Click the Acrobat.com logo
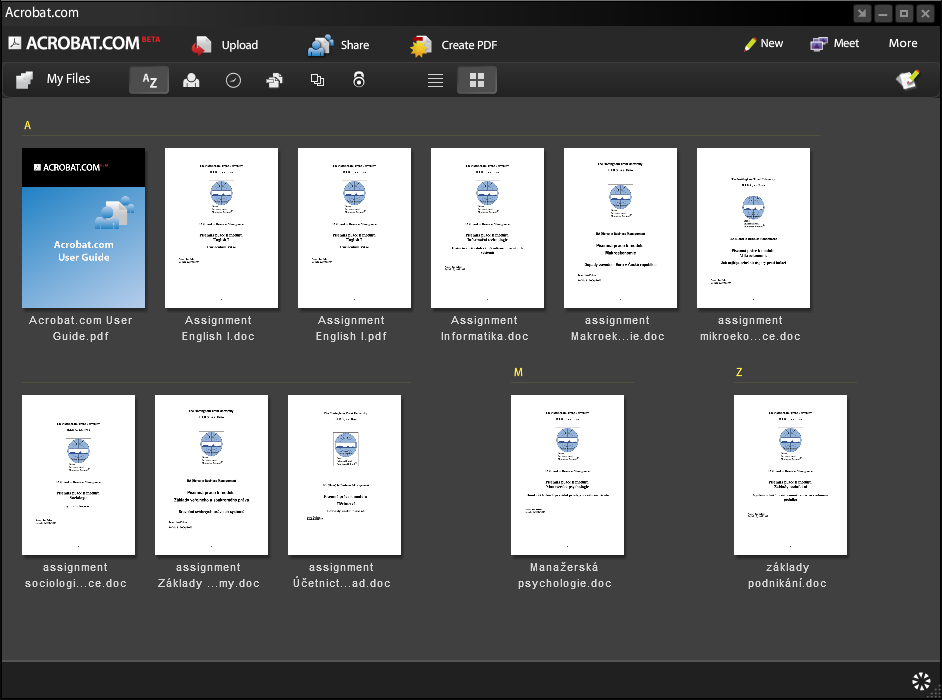 84,43
